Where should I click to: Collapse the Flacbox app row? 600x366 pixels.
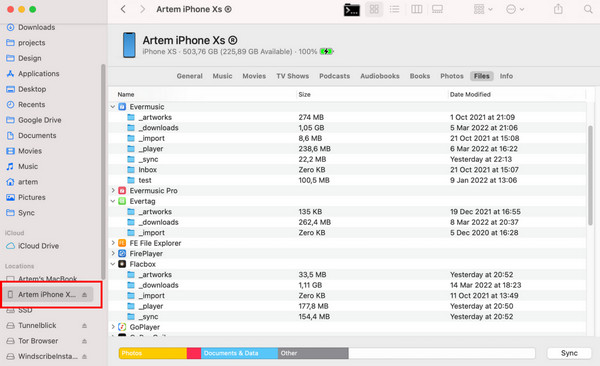coord(113,264)
